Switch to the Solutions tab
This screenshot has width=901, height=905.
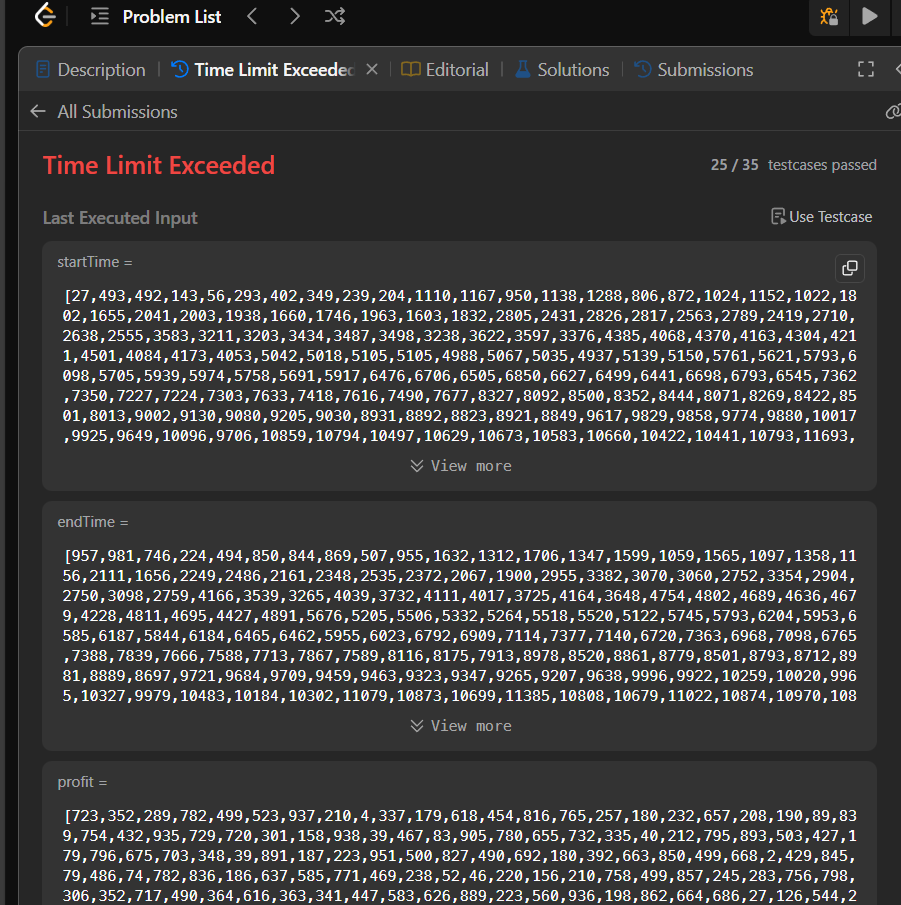point(562,70)
